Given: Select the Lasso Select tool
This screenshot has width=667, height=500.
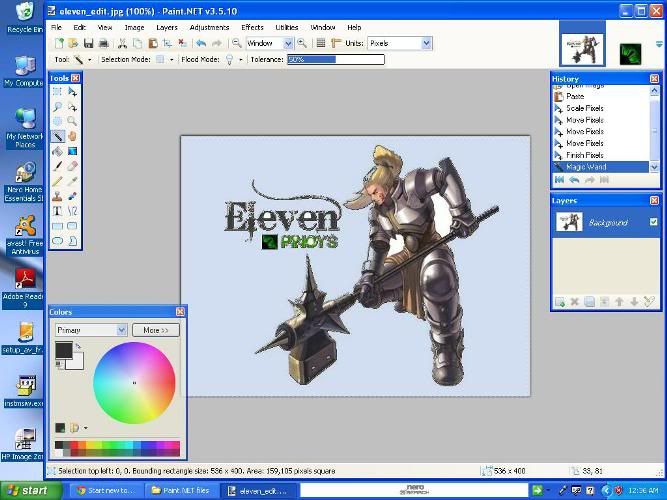Looking at the screenshot, I should pyautogui.click(x=57, y=106).
